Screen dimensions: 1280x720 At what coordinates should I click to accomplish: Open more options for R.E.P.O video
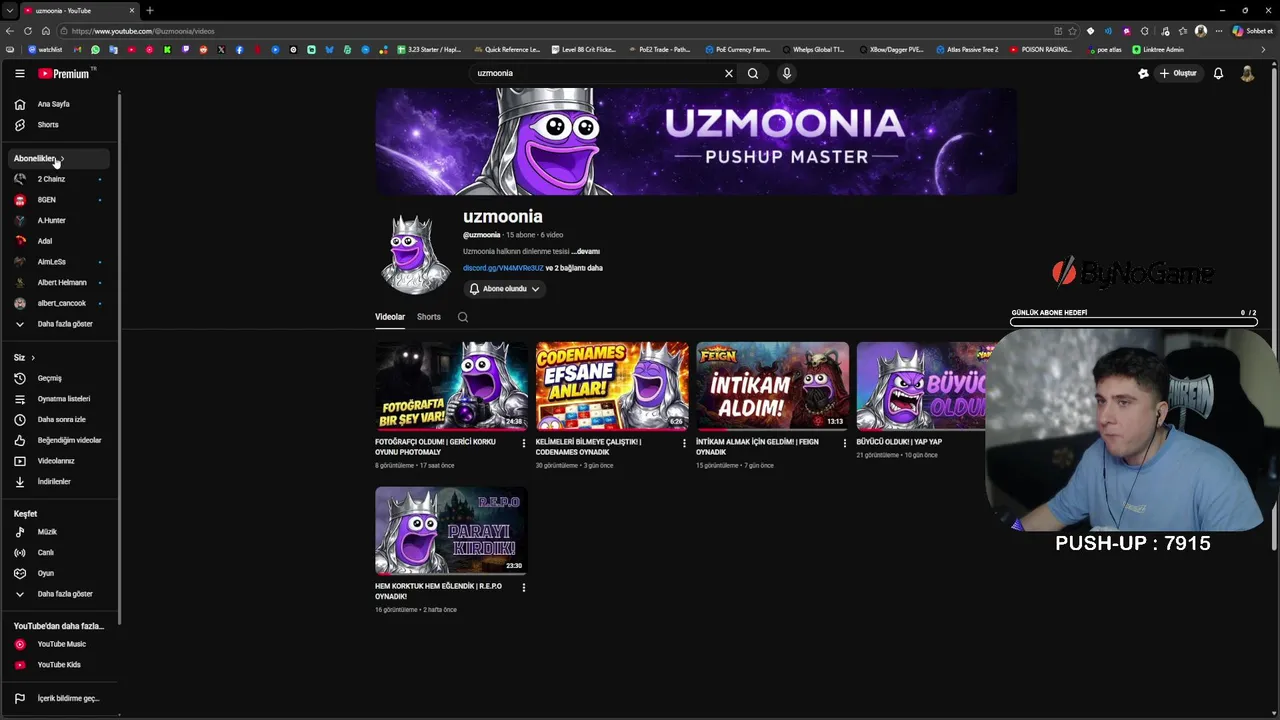tap(523, 587)
